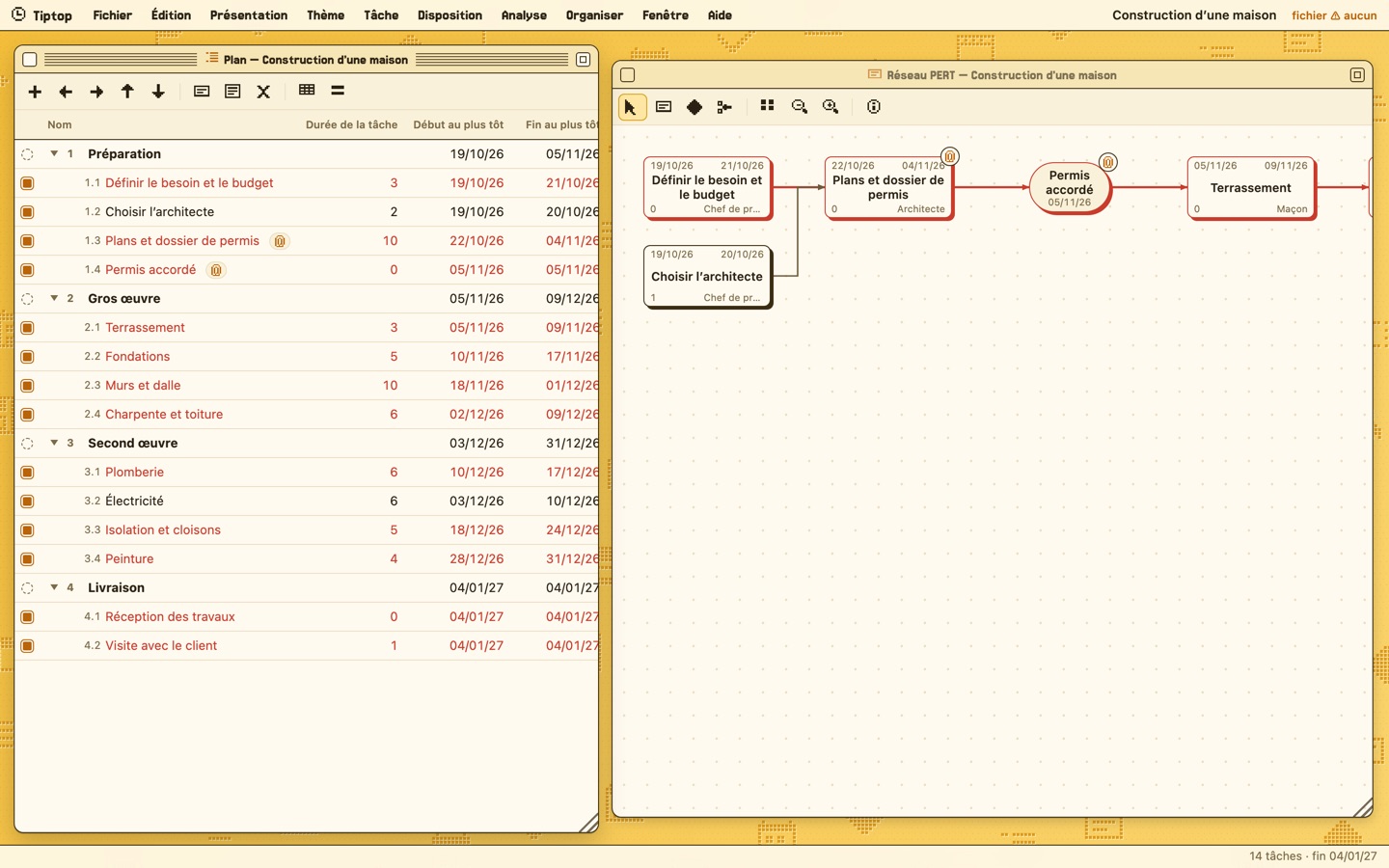Outdent task using the left arrow icon

(66, 92)
